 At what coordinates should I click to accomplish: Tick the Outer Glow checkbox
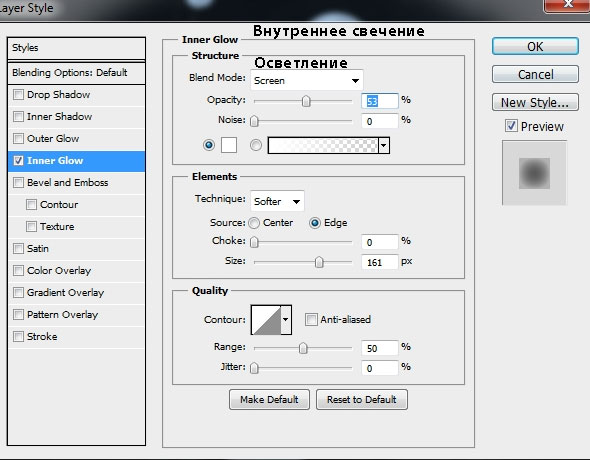click(18, 138)
